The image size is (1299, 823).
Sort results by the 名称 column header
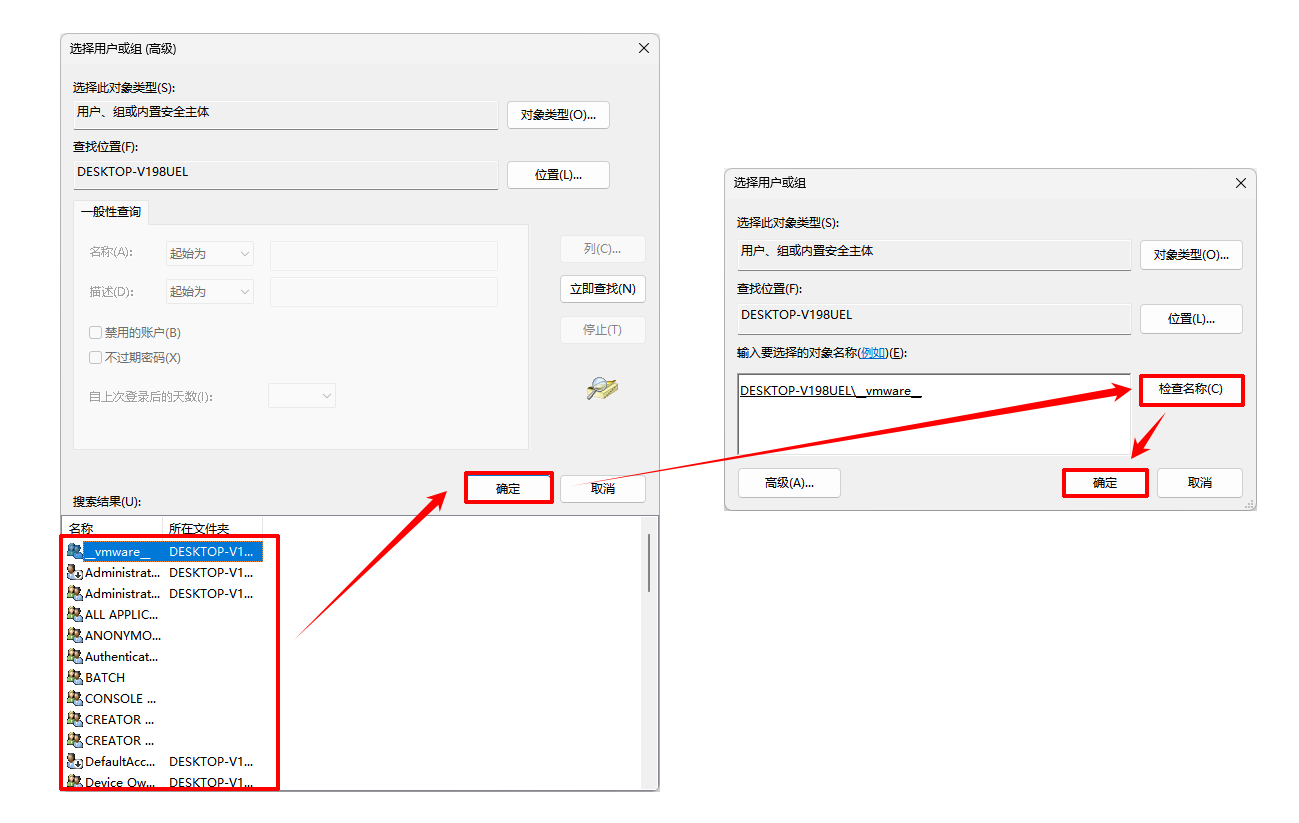click(x=112, y=527)
